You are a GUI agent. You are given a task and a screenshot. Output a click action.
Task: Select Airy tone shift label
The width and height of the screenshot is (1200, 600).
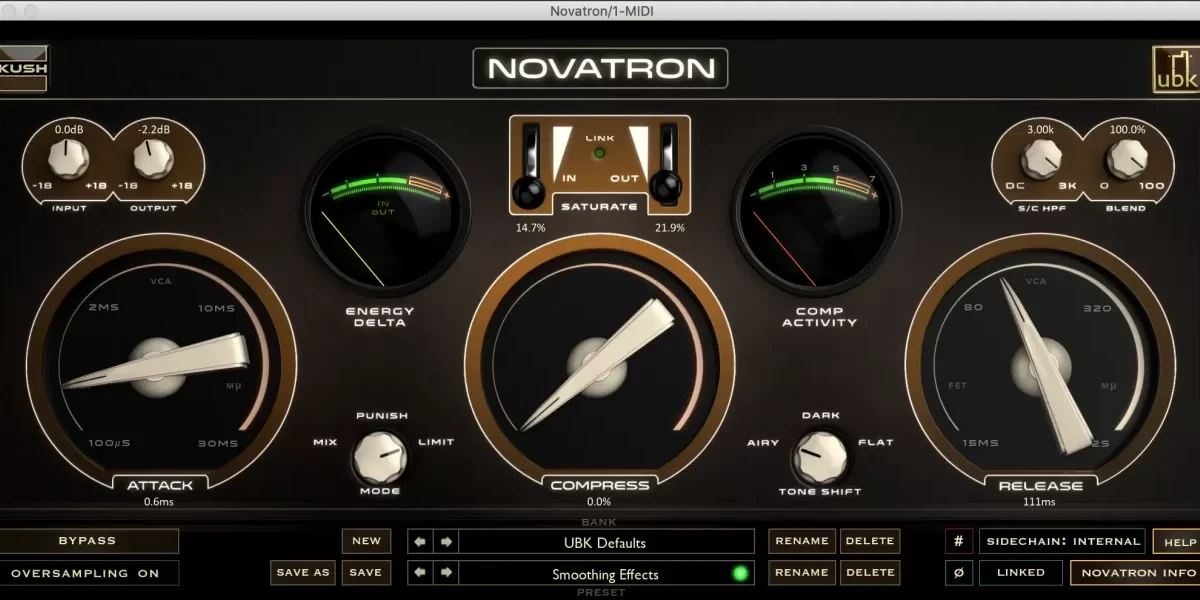(763, 442)
